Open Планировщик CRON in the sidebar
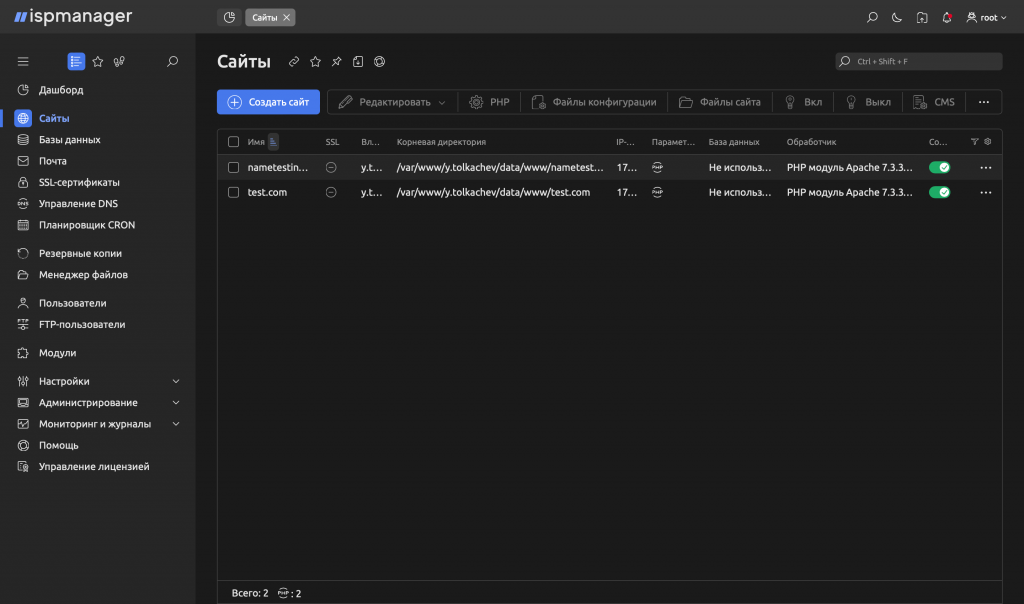Viewport: 1024px width, 604px height. tap(87, 225)
